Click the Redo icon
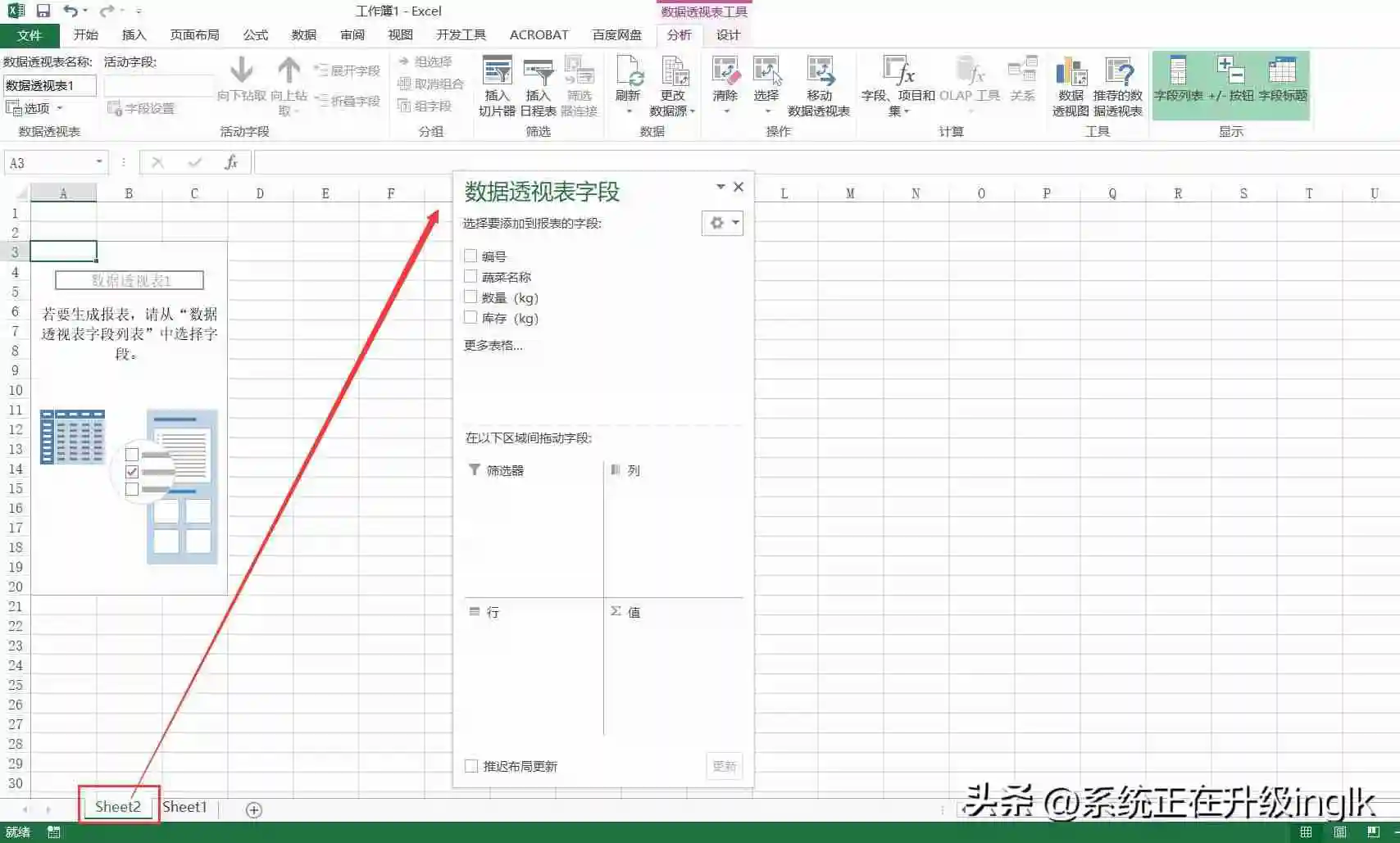This screenshot has height=843, width=1400. click(107, 11)
